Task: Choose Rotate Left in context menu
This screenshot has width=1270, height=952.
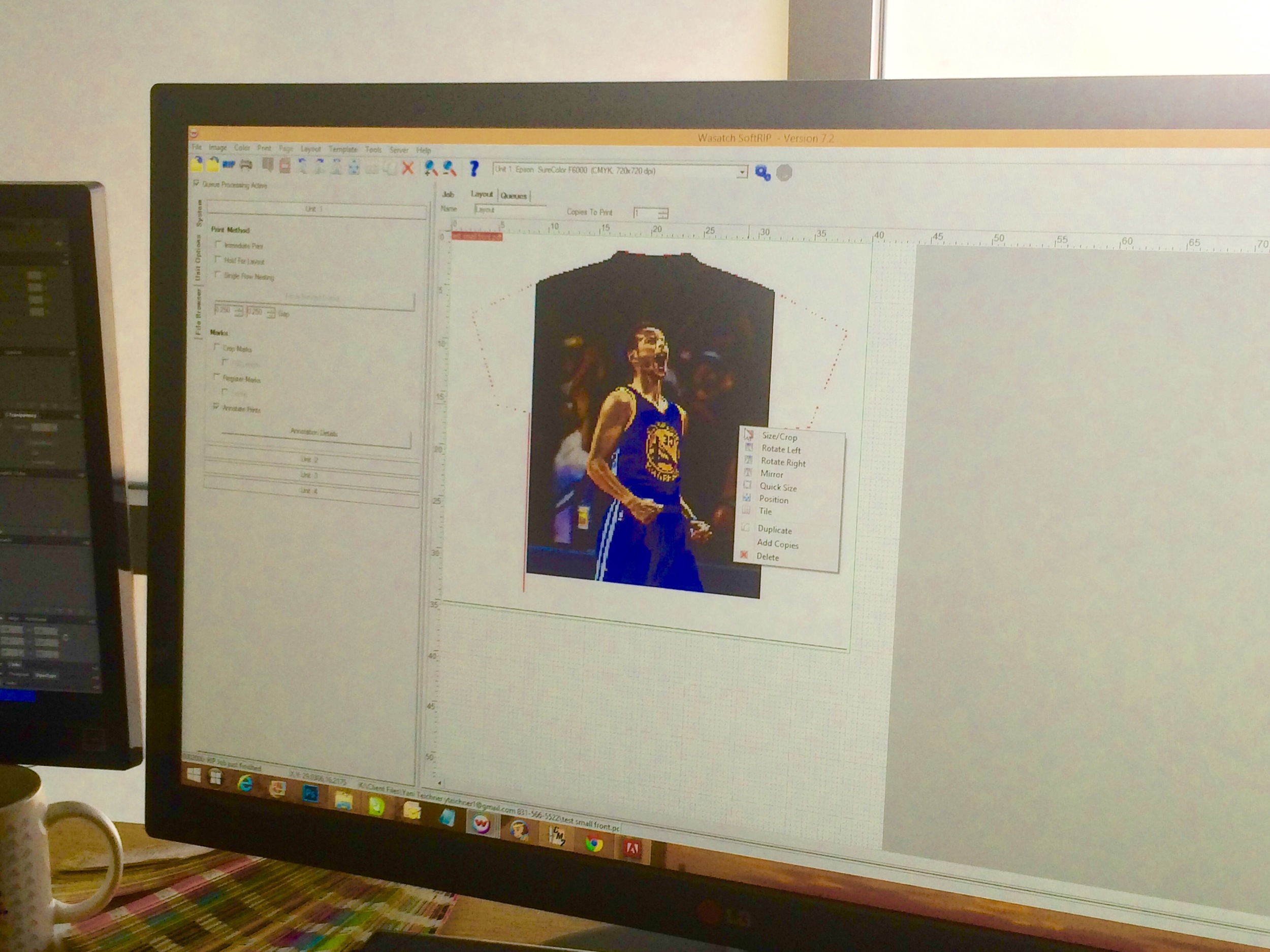Action: [781, 449]
